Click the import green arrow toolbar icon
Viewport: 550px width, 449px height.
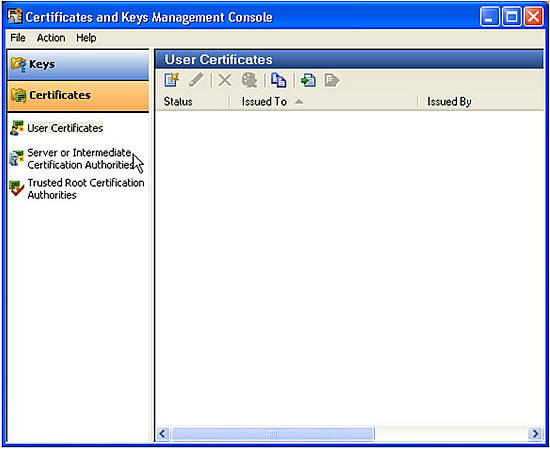308,80
